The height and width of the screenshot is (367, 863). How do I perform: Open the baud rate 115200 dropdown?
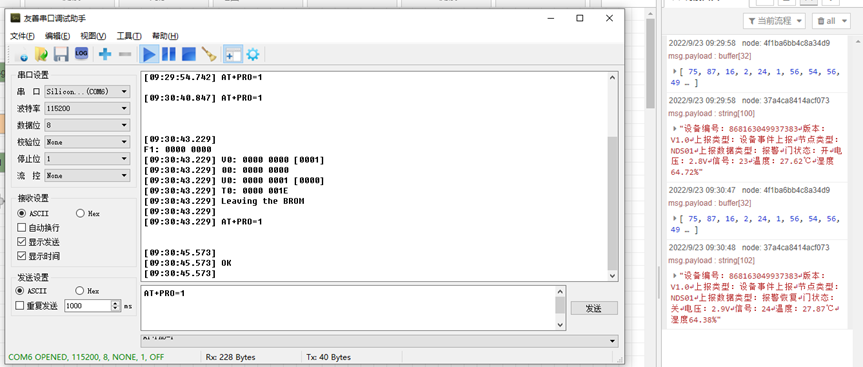(x=87, y=108)
